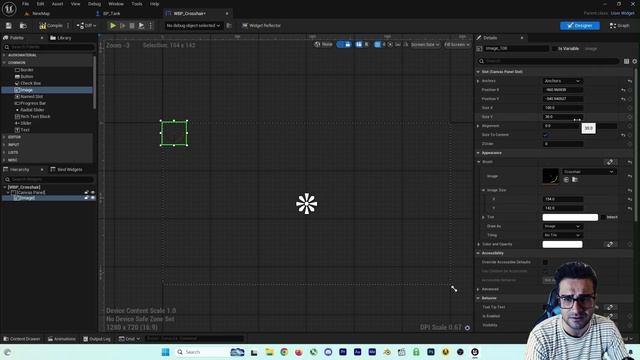
Task: Compile the widget blueprint
Action: pyautogui.click(x=51, y=26)
